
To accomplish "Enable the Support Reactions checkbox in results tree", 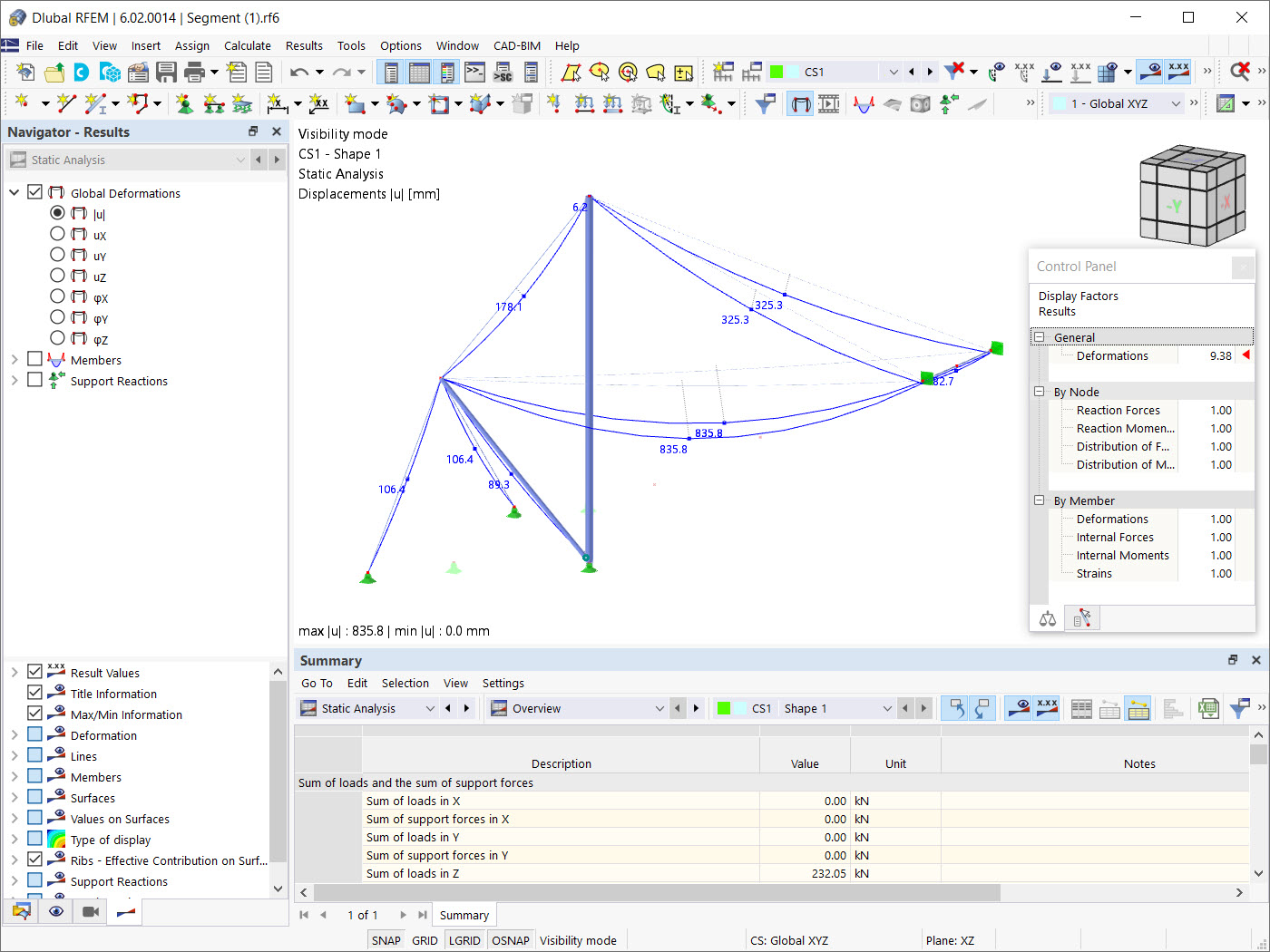I will (35, 380).
